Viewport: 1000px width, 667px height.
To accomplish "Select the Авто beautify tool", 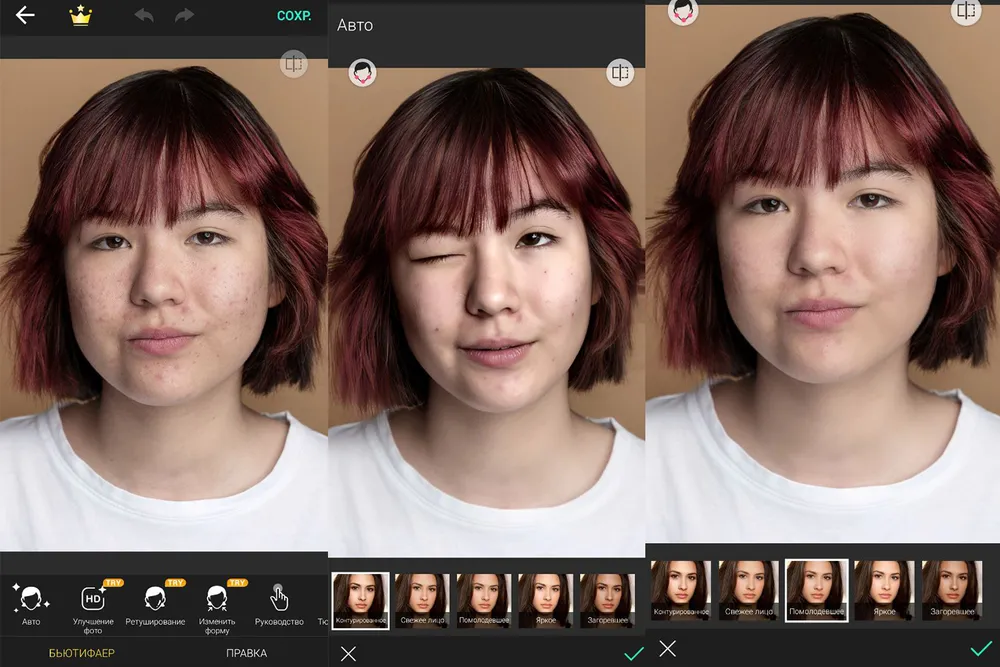I will (x=31, y=605).
